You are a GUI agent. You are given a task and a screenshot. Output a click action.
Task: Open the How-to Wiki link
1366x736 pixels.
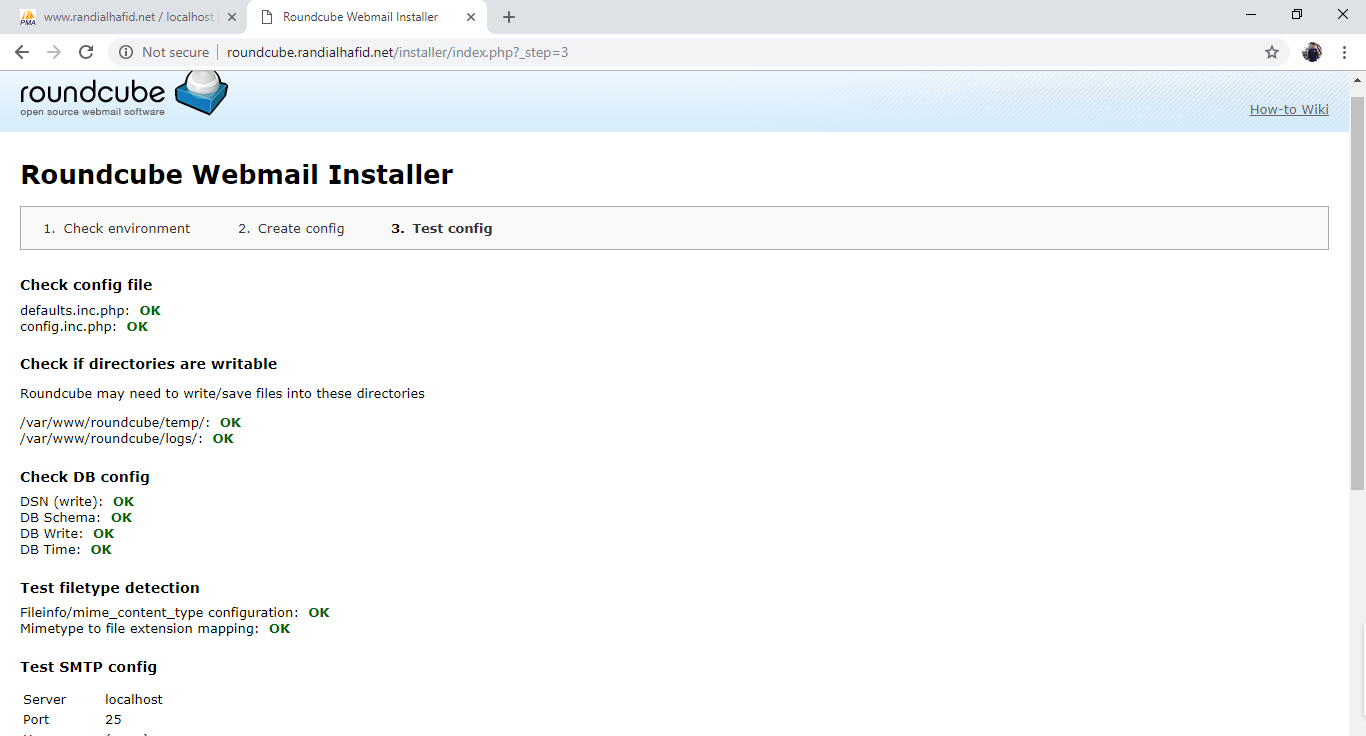1289,109
